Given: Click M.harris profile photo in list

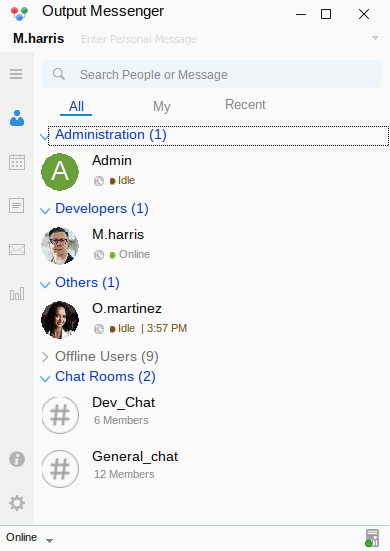Looking at the screenshot, I should tap(60, 246).
